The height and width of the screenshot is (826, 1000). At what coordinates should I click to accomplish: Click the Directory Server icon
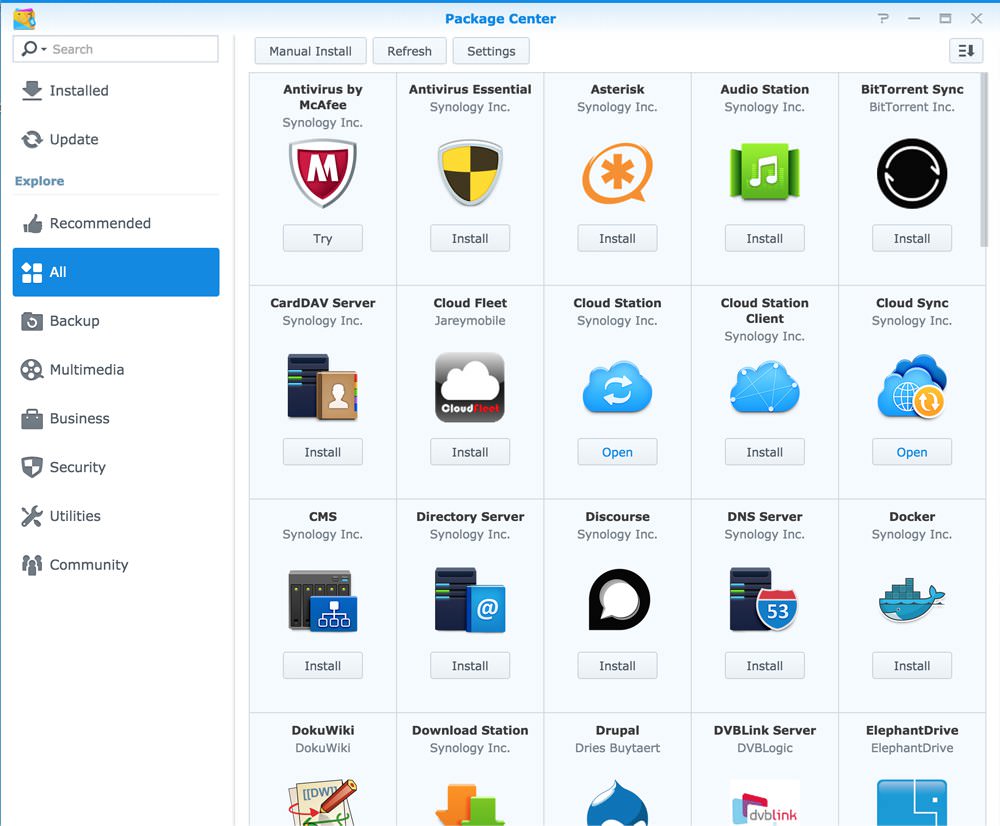point(470,600)
